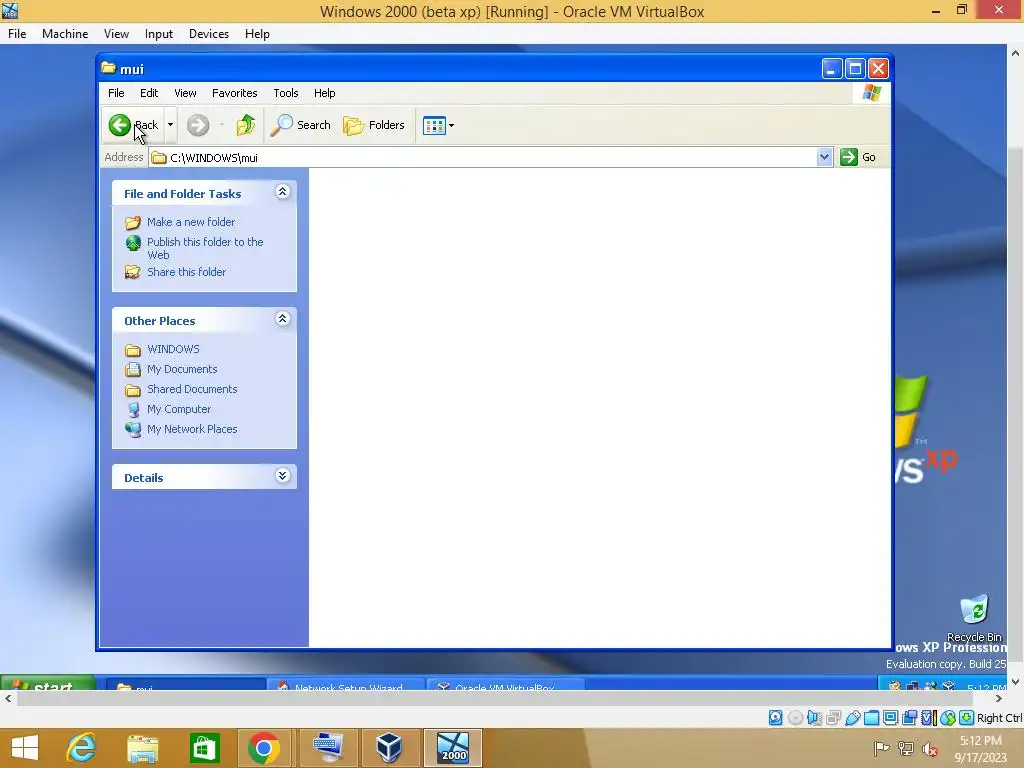Expand the address bar dropdown list
The image size is (1024, 768).
pos(824,157)
